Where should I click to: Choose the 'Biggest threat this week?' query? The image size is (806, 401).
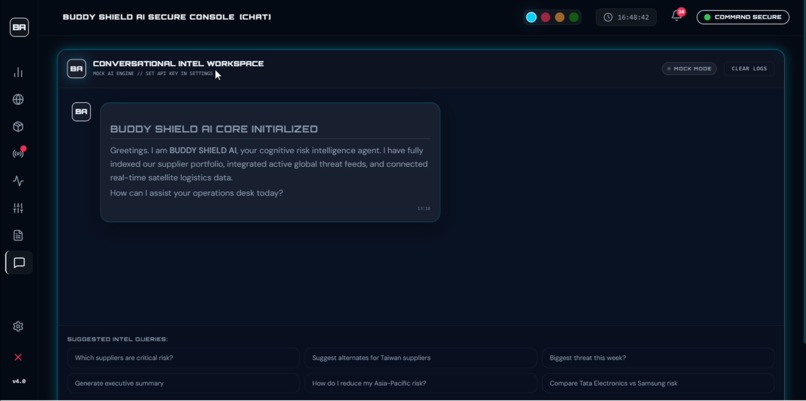click(658, 358)
